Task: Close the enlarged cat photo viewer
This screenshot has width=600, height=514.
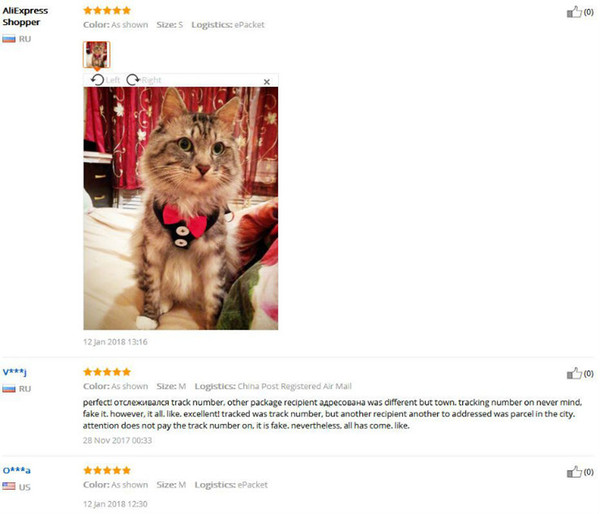Action: tap(267, 82)
